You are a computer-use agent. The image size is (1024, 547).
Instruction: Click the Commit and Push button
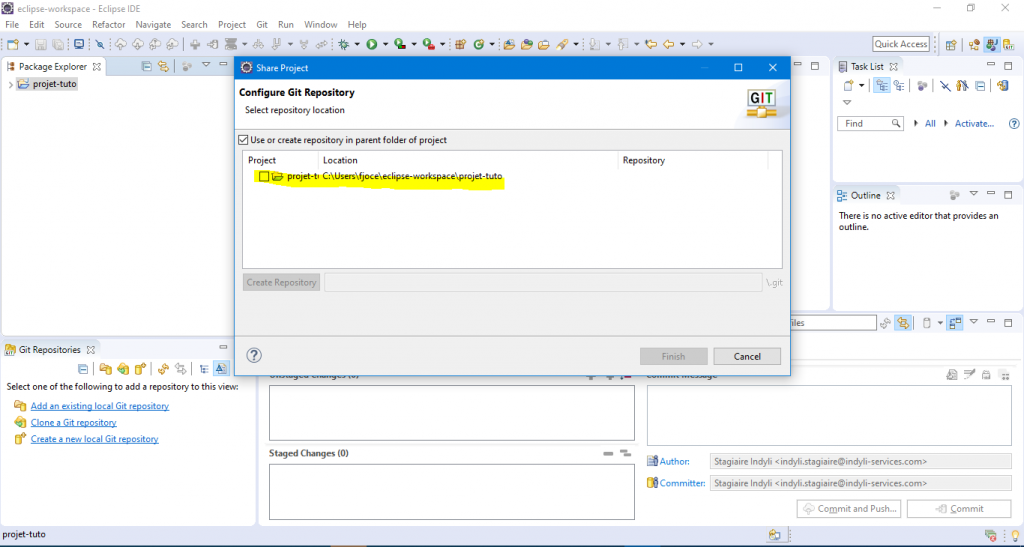(x=849, y=508)
